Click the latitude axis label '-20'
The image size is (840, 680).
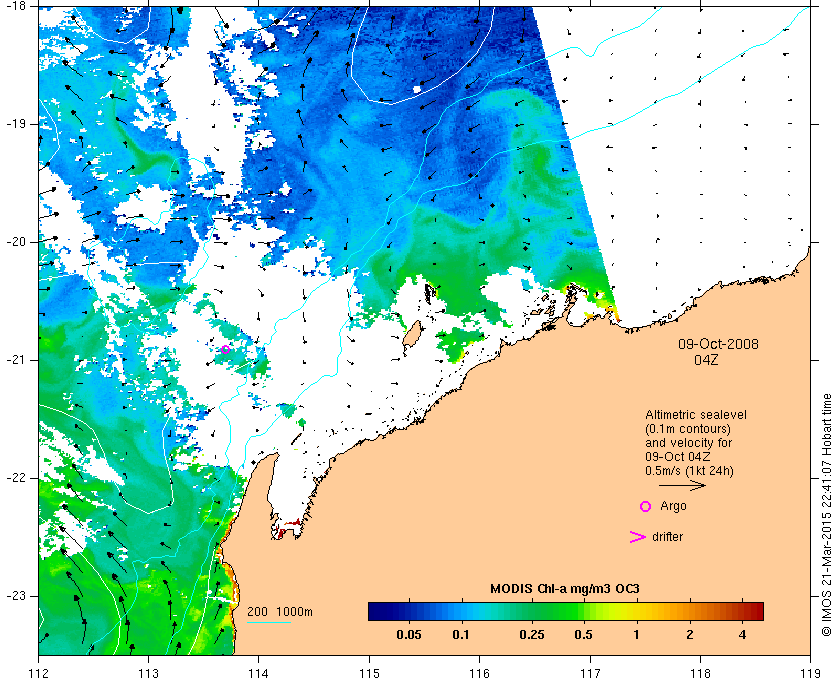coord(15,242)
